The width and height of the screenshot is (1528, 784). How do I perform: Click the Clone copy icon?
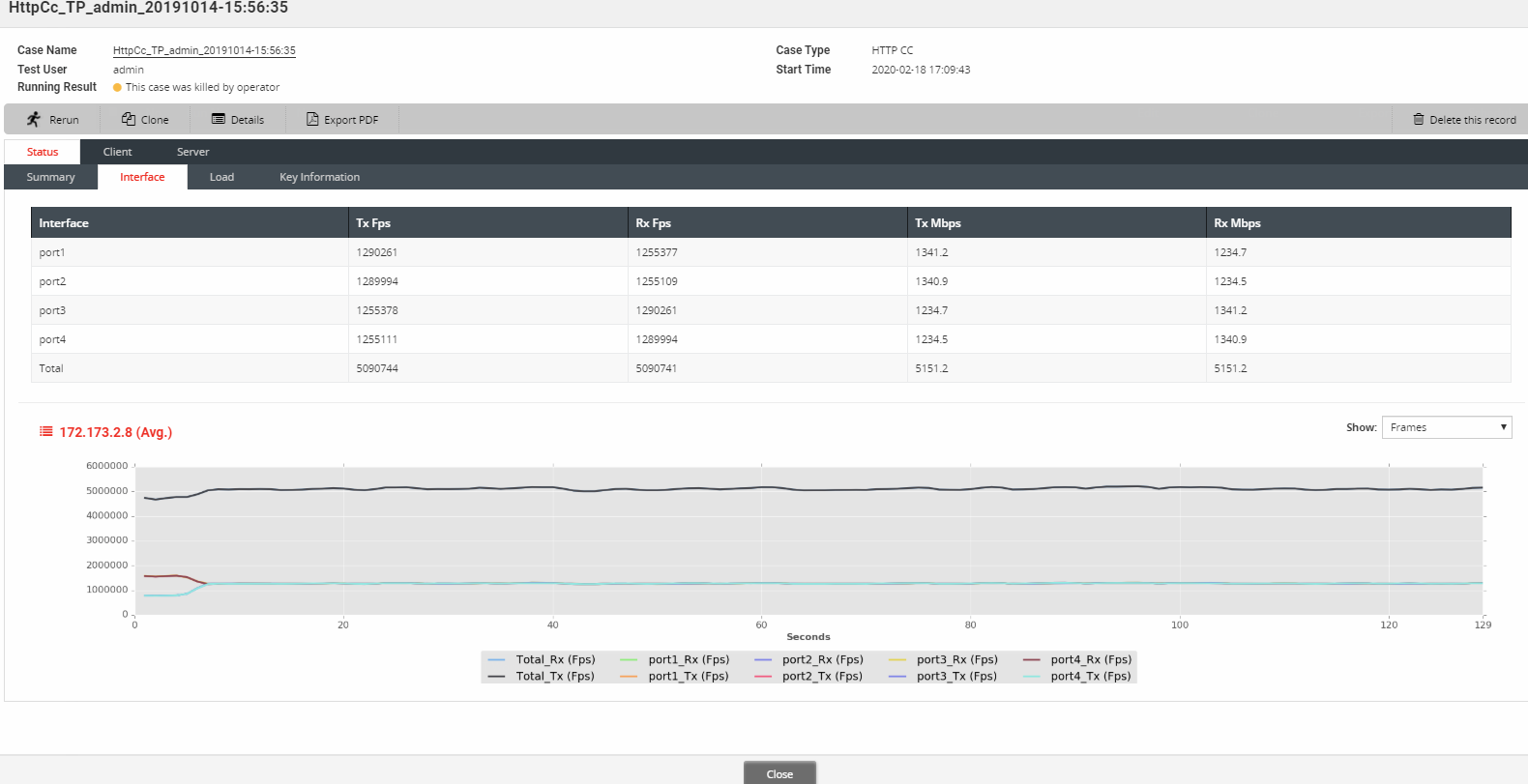(x=128, y=119)
